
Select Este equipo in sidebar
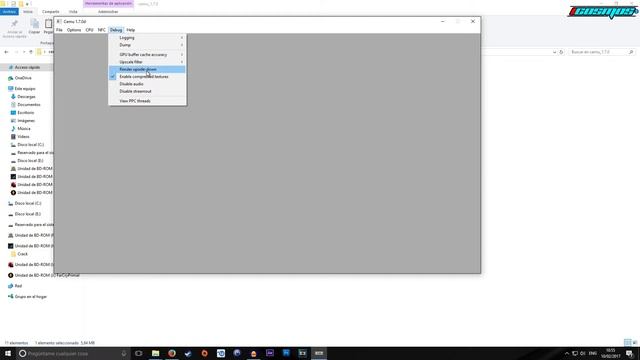24,89
